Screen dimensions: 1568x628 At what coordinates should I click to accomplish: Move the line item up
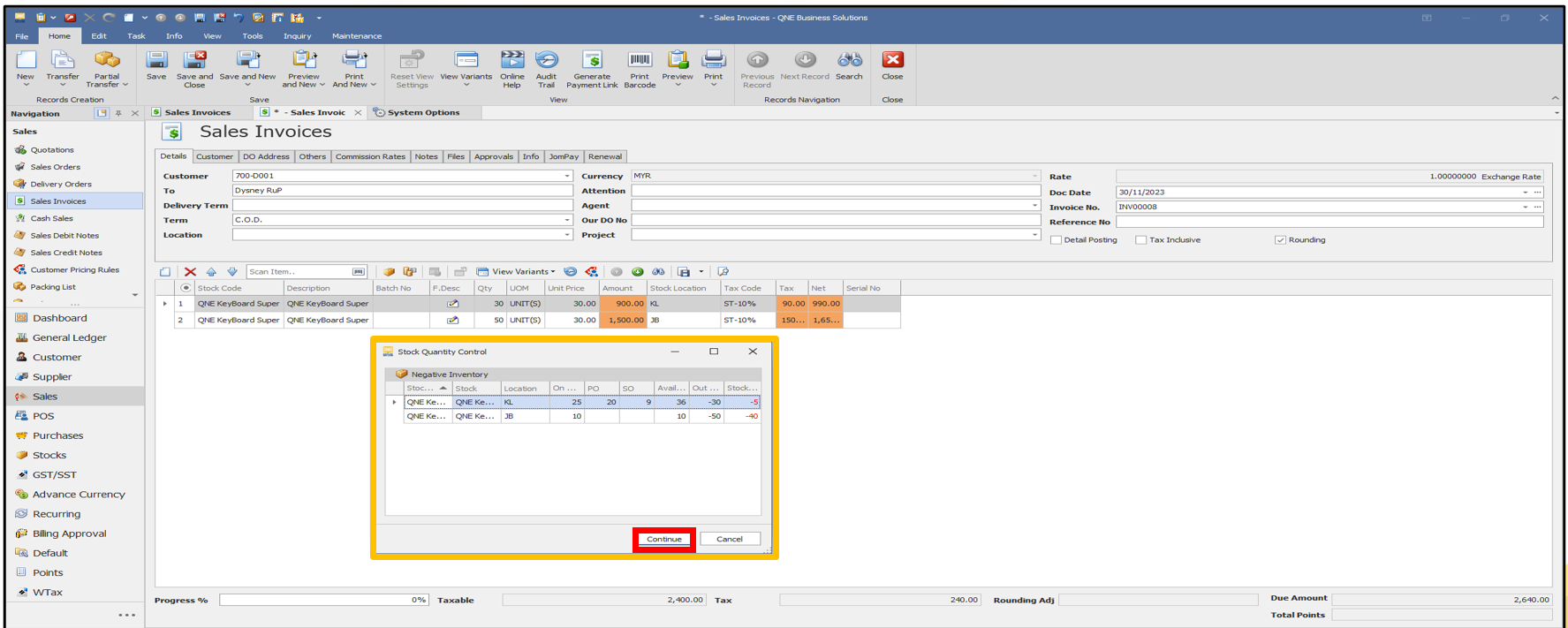(211, 272)
